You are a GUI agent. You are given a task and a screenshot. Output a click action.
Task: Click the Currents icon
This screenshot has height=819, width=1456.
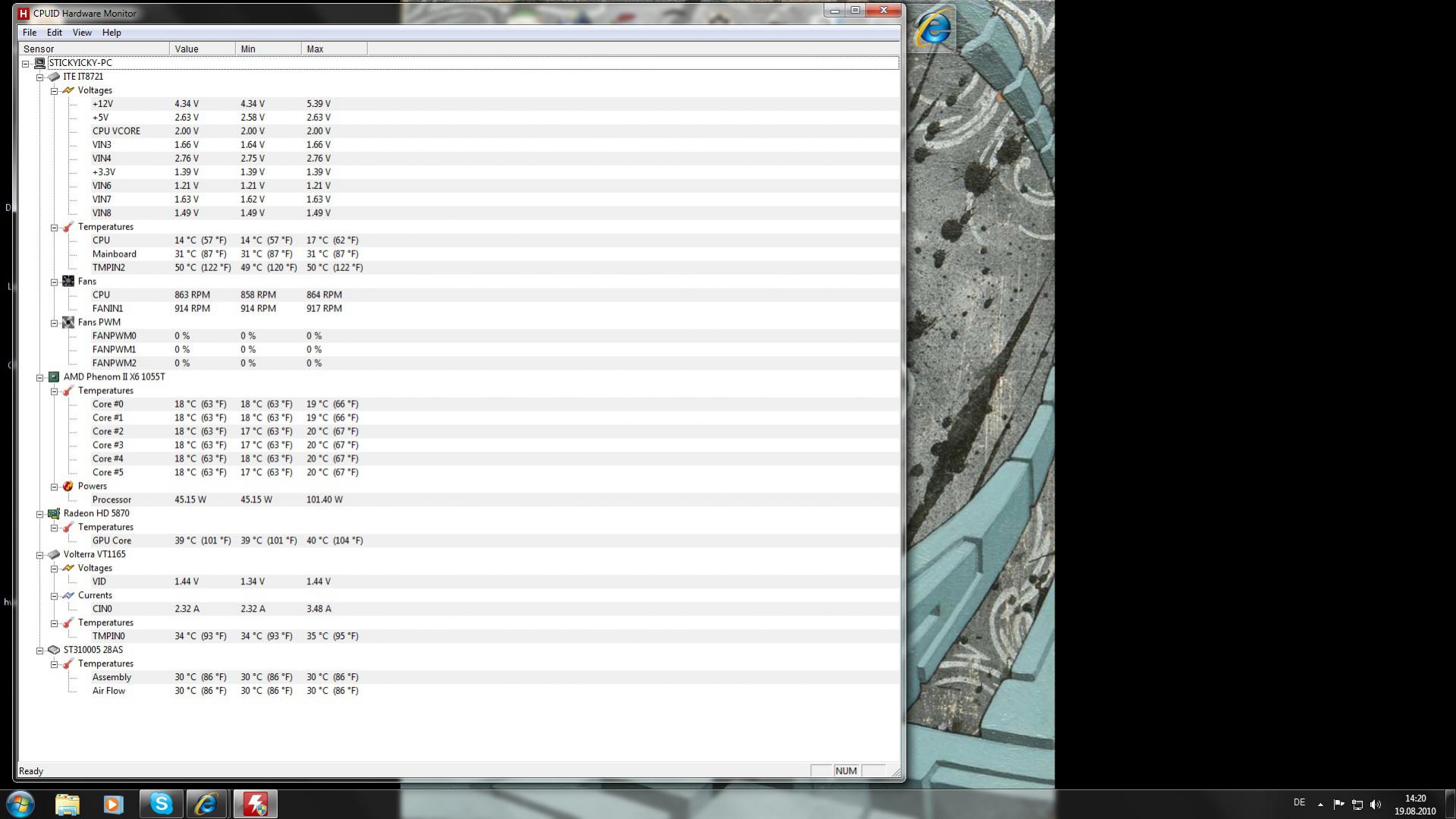coord(68,596)
